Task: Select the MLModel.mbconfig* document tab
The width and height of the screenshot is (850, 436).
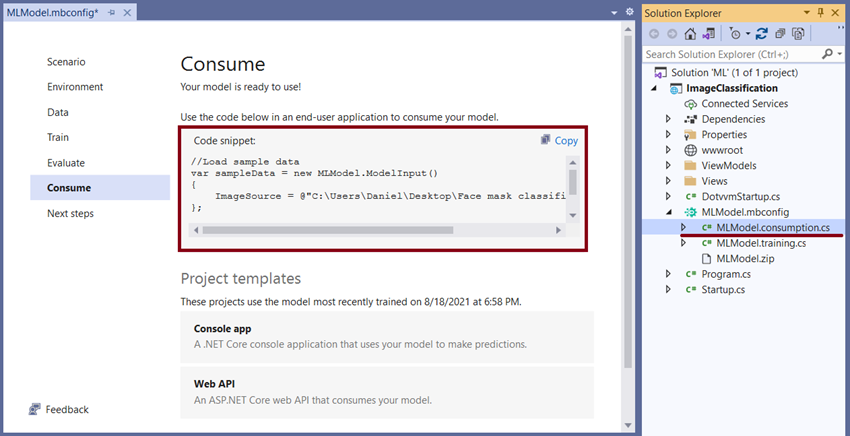Action: pos(53,12)
